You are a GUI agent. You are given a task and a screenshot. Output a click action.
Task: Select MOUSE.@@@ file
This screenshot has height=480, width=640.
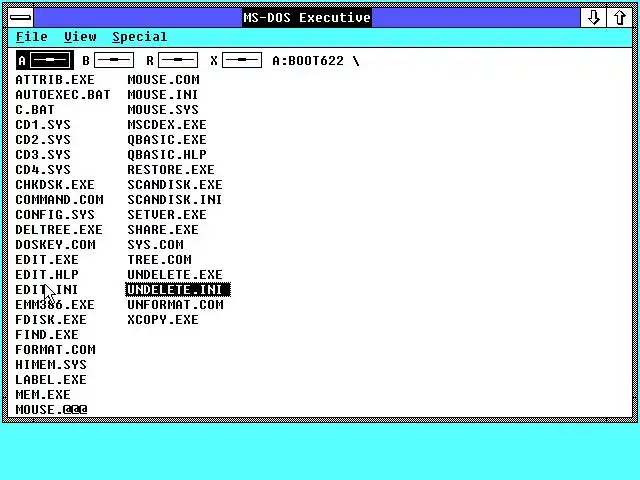(51, 409)
